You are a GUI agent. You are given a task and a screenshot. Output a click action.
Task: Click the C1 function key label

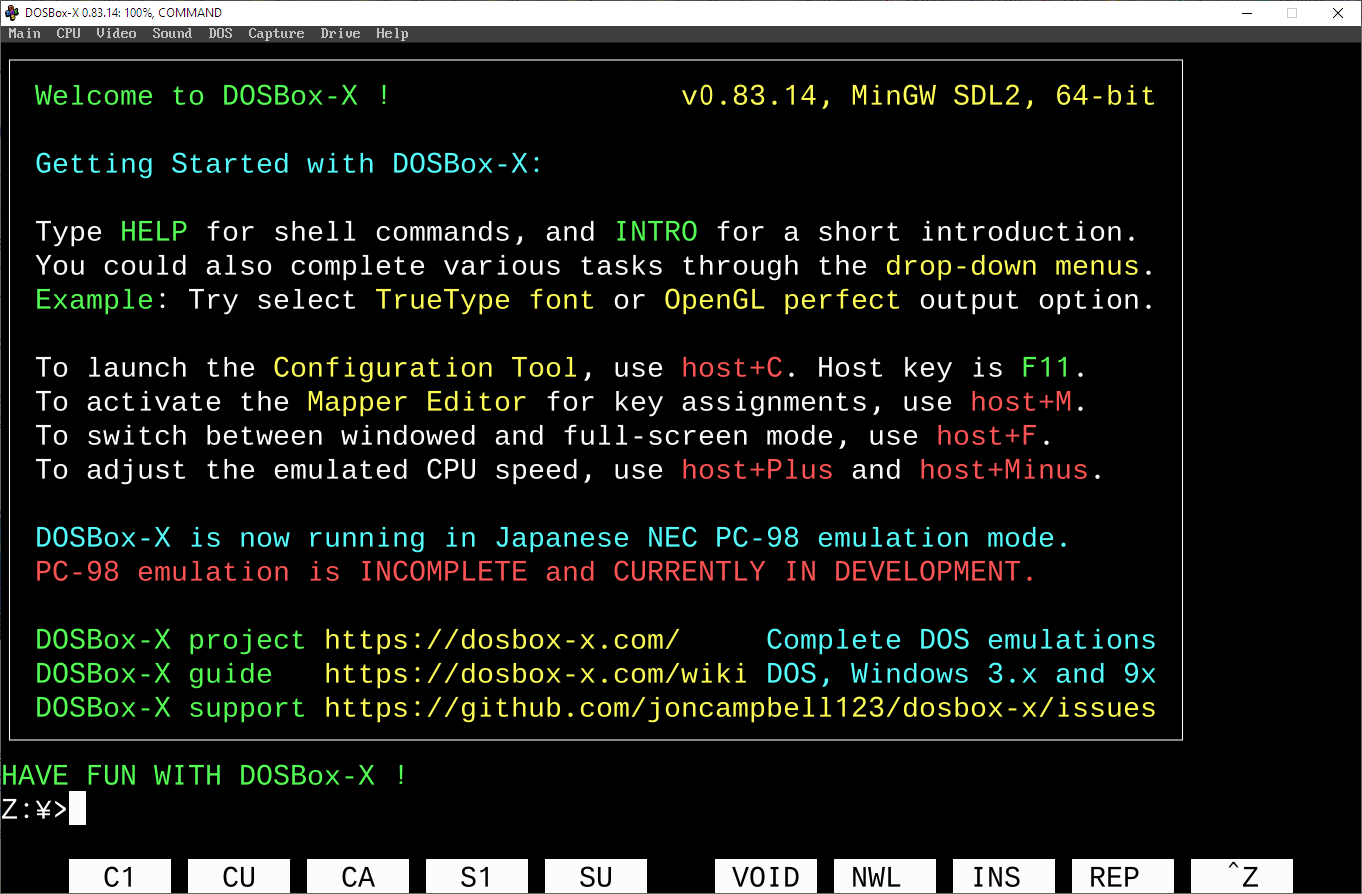pyautogui.click(x=120, y=877)
